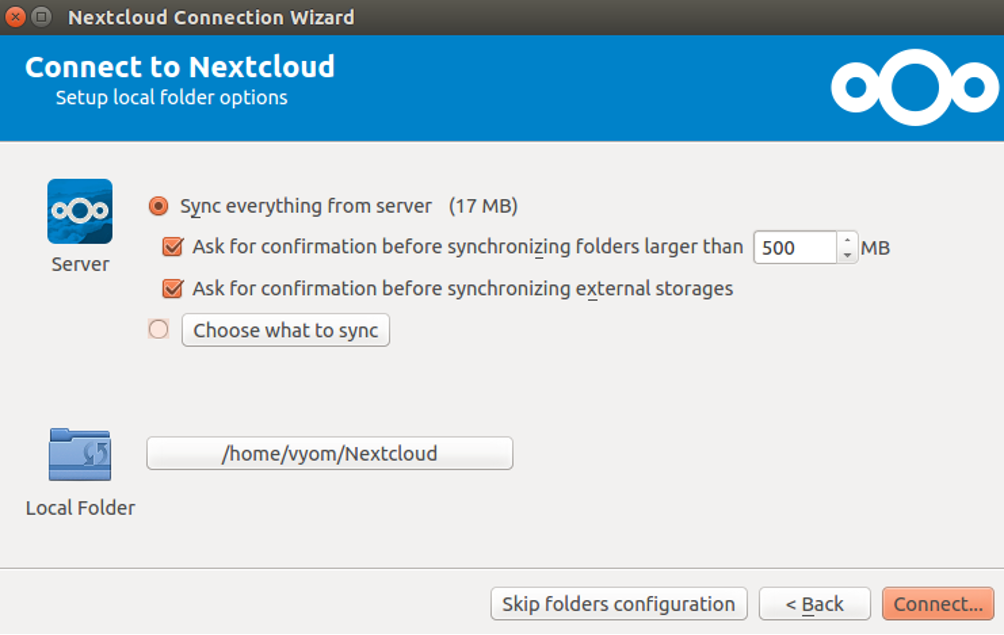Viewport: 1004px width, 635px height.
Task: Go back with the < Back button
Action: coord(814,604)
